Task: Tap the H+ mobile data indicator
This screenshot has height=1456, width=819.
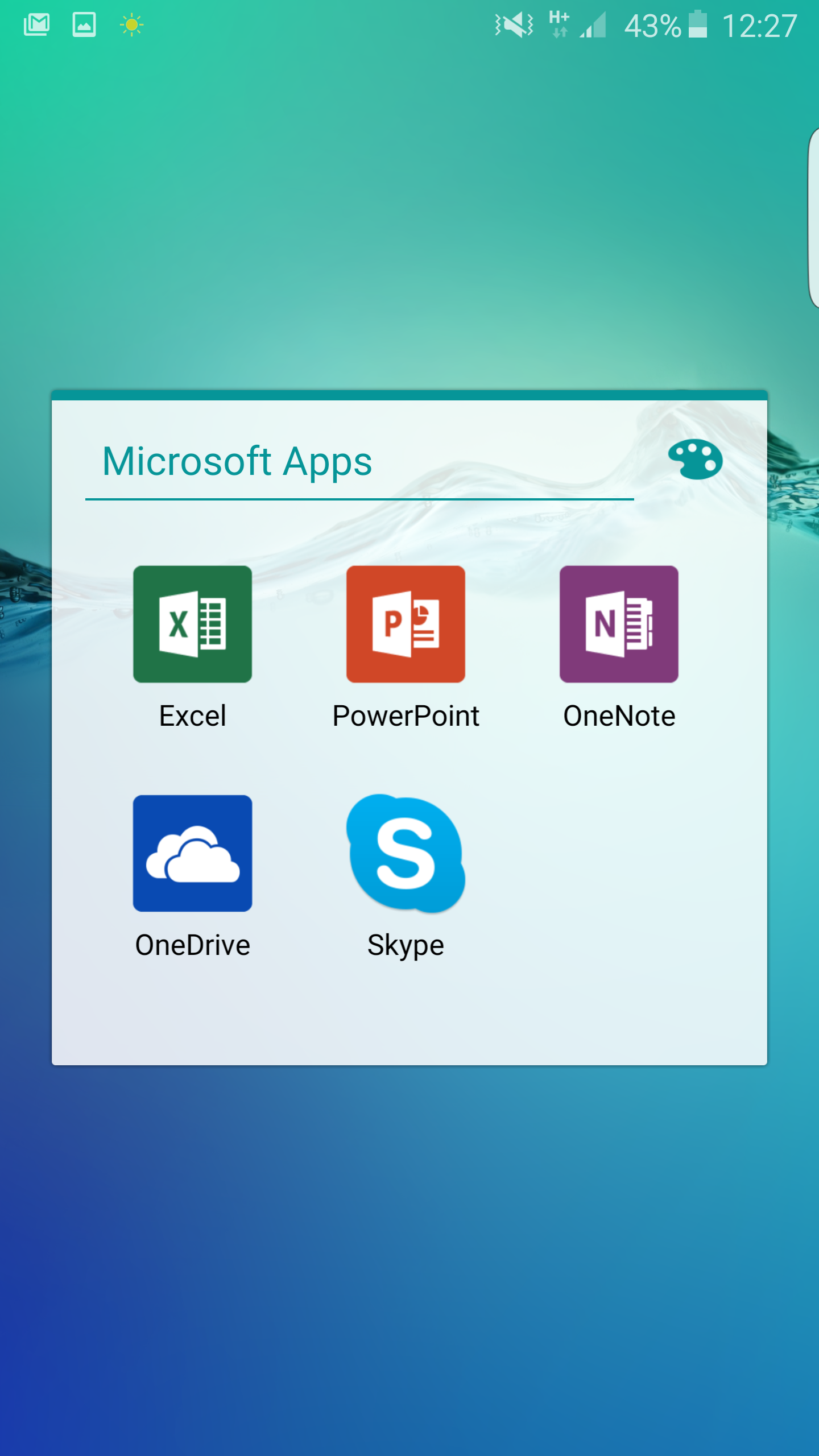Action: coord(559,25)
